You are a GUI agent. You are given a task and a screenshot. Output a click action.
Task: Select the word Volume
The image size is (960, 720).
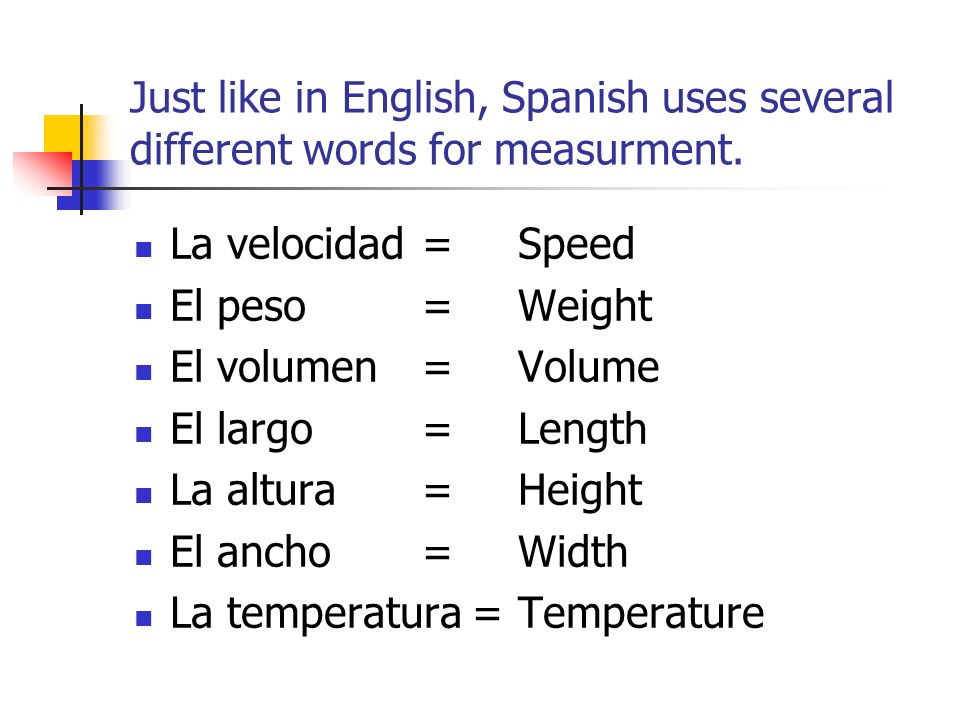(588, 367)
